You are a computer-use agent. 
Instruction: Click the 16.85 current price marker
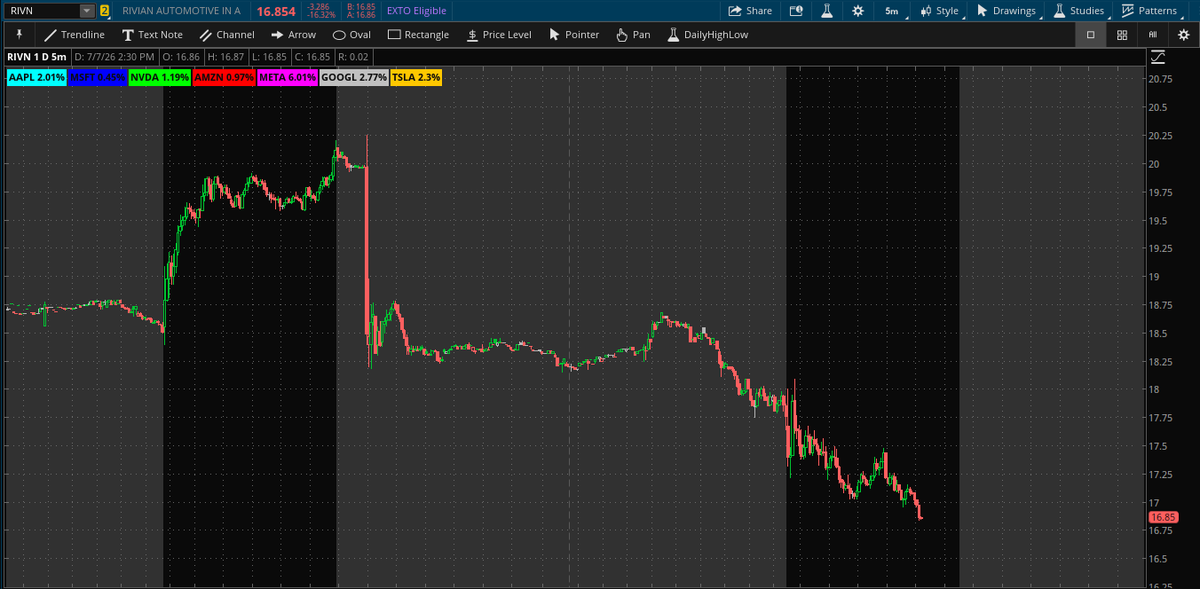point(1161,517)
